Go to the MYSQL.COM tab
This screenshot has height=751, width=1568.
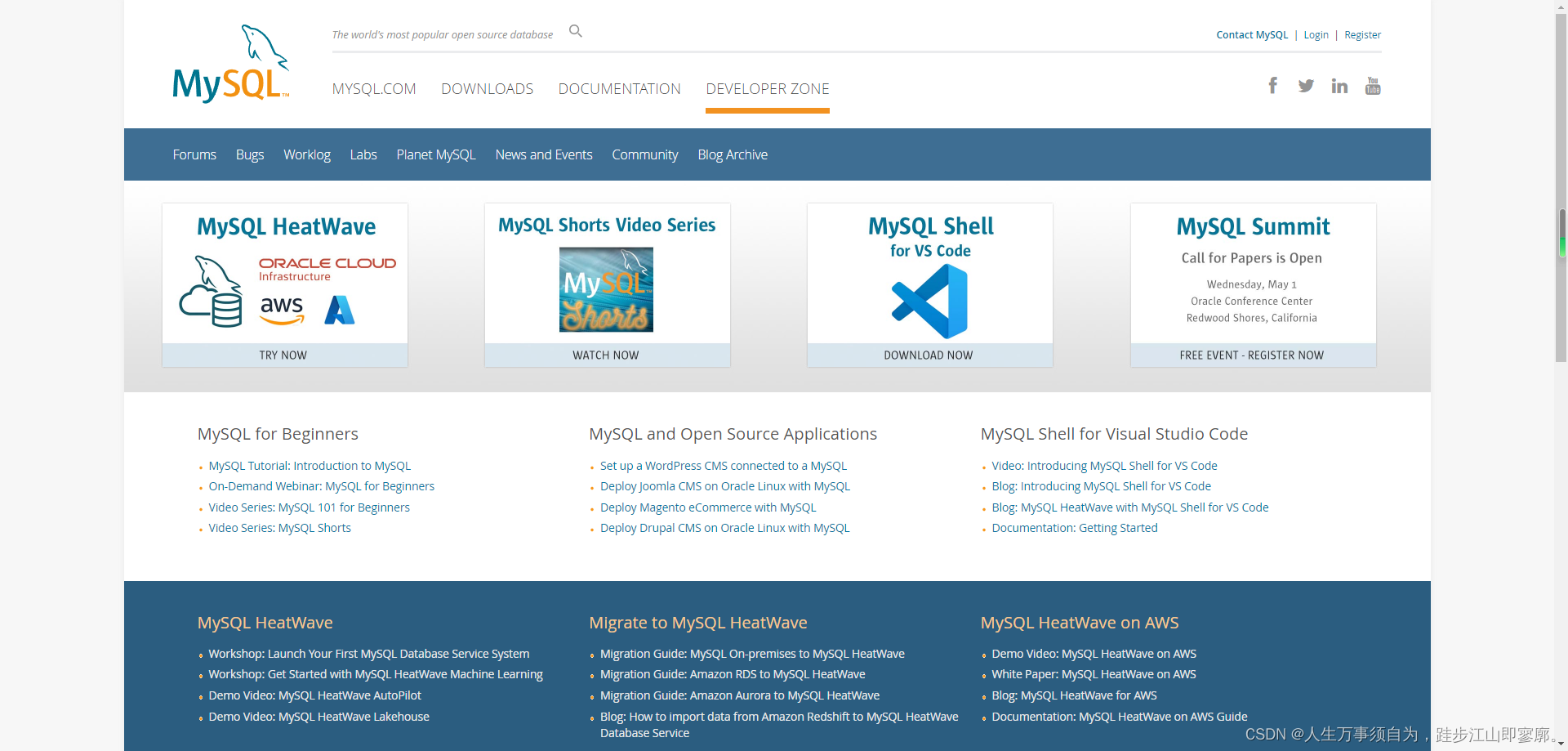(x=374, y=88)
